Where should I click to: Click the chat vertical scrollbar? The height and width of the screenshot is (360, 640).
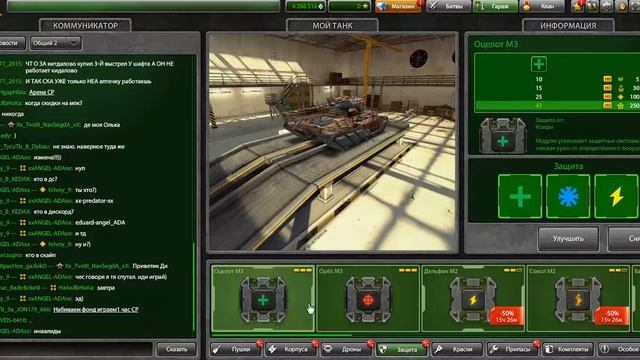pyautogui.click(x=194, y=286)
